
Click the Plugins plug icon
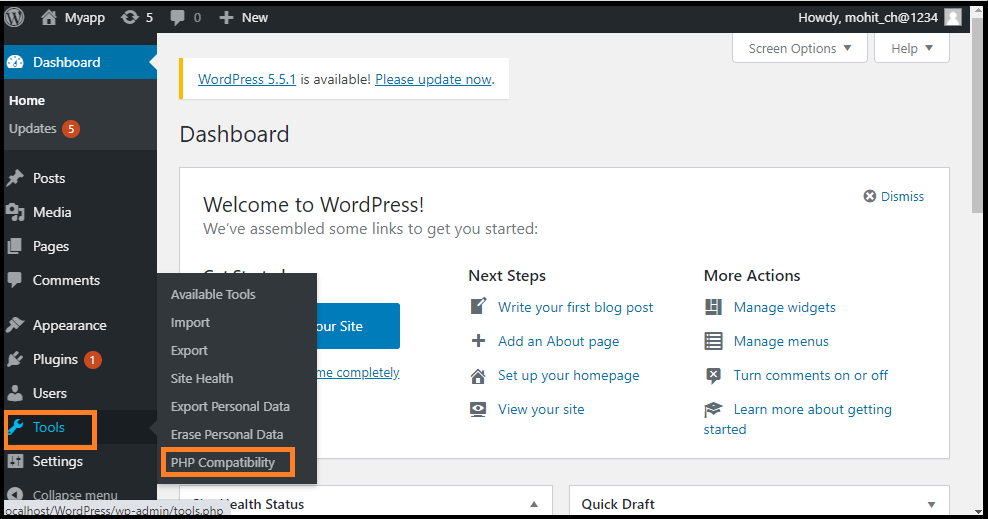(x=15, y=359)
